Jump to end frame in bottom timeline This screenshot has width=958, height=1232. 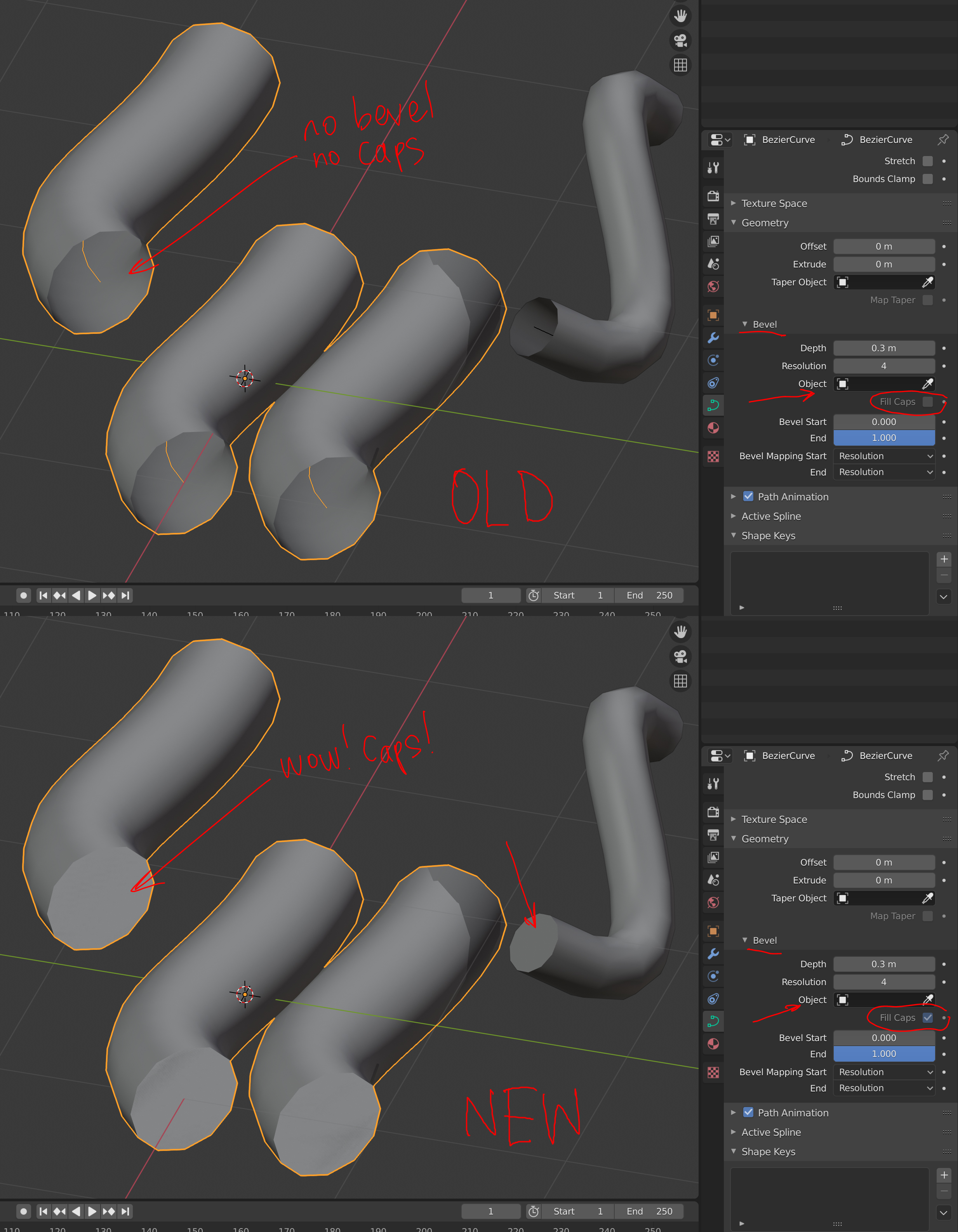click(x=125, y=1211)
